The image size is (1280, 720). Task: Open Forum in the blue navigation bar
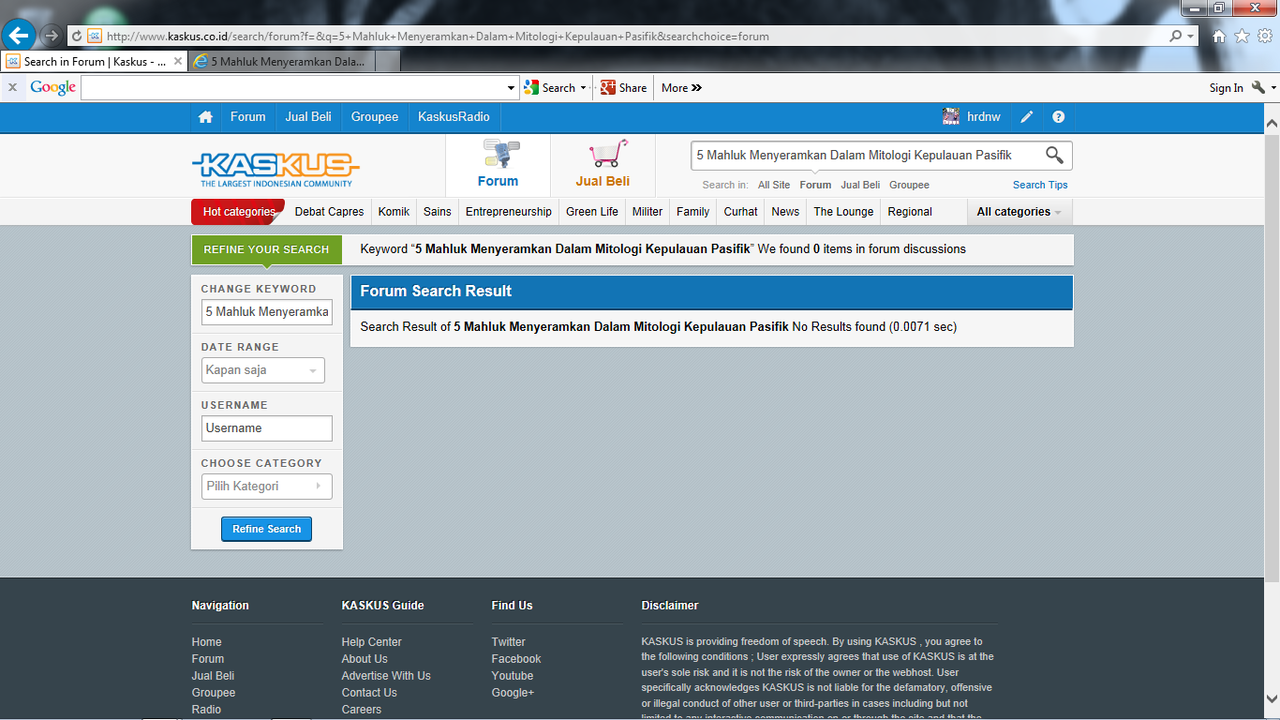[x=248, y=117]
